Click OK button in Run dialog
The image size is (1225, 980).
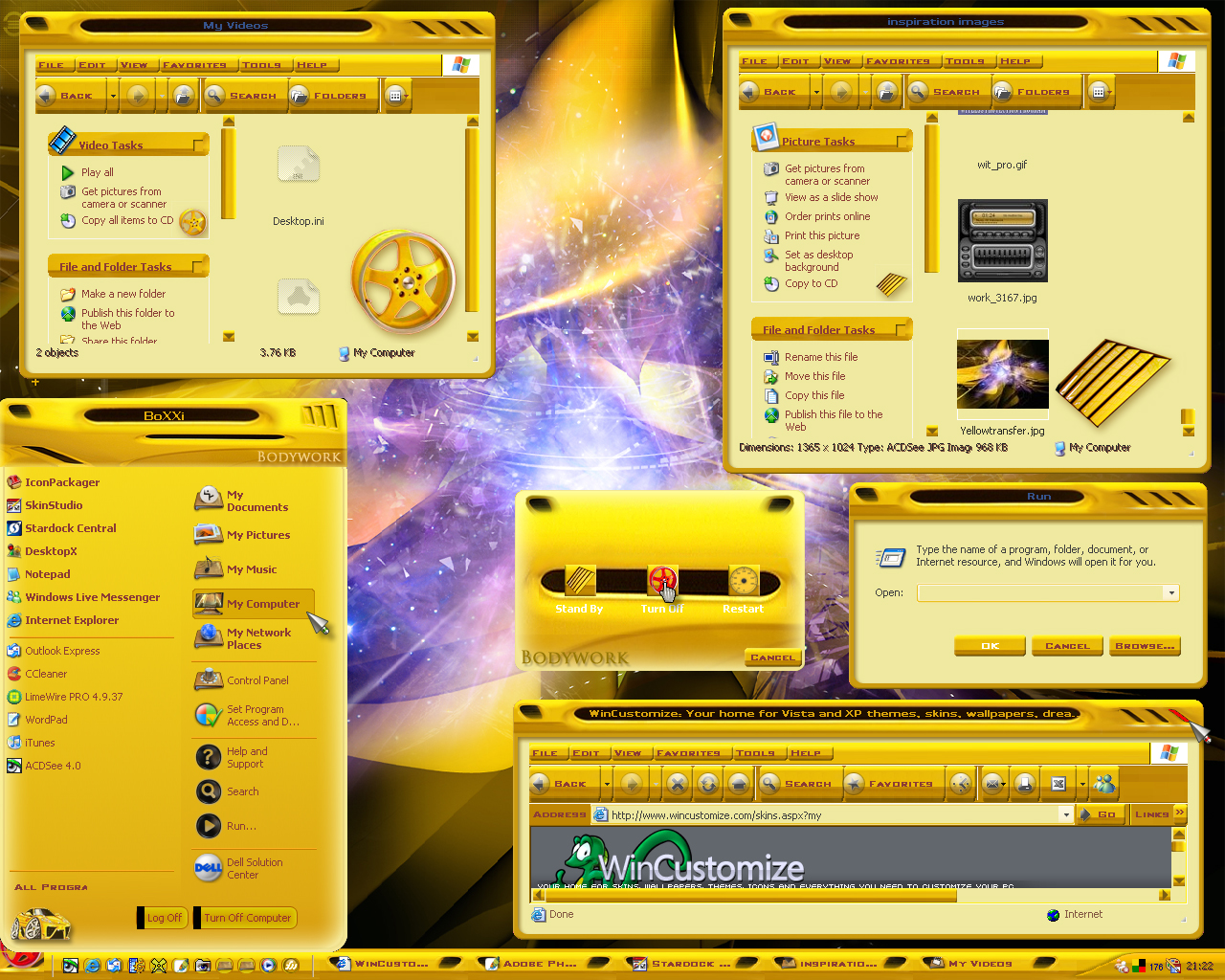991,646
